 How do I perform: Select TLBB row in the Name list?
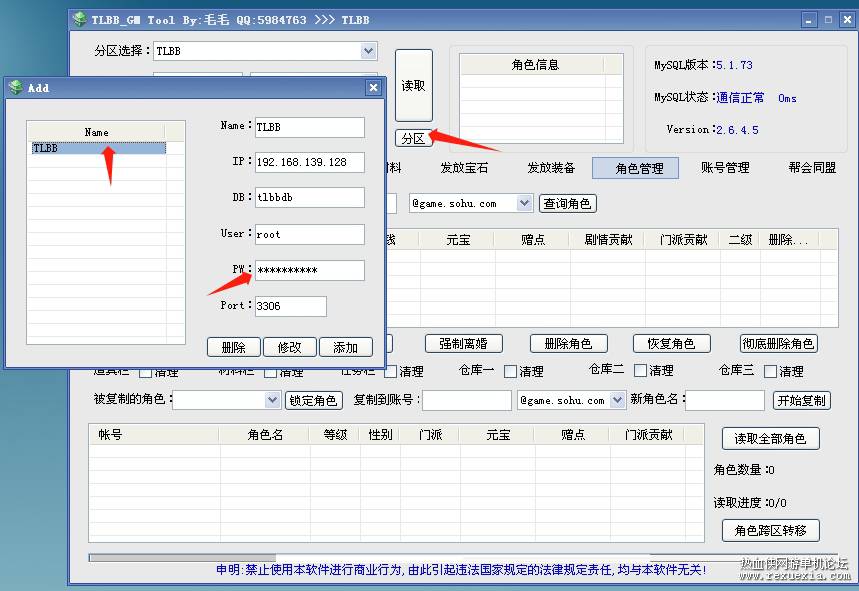point(99,148)
